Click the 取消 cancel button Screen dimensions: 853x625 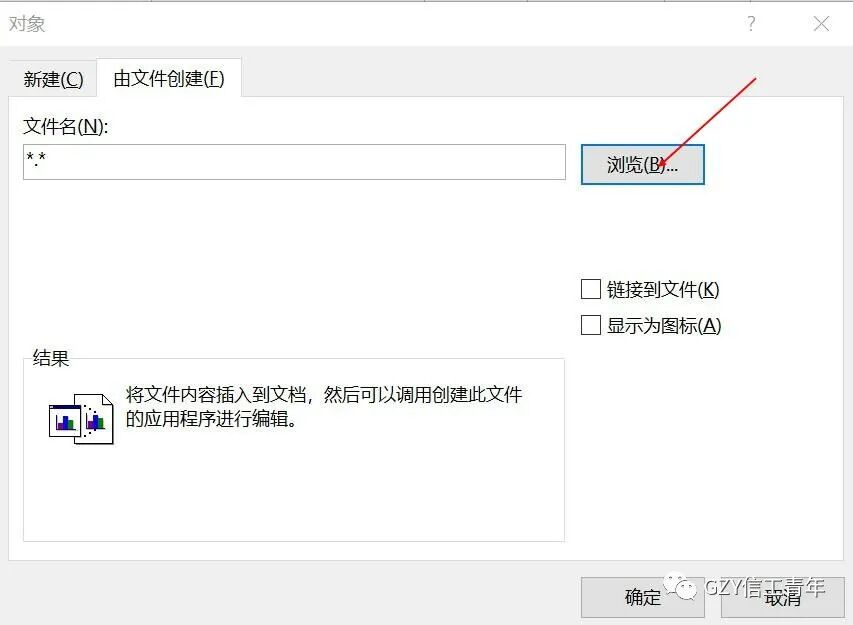(783, 597)
